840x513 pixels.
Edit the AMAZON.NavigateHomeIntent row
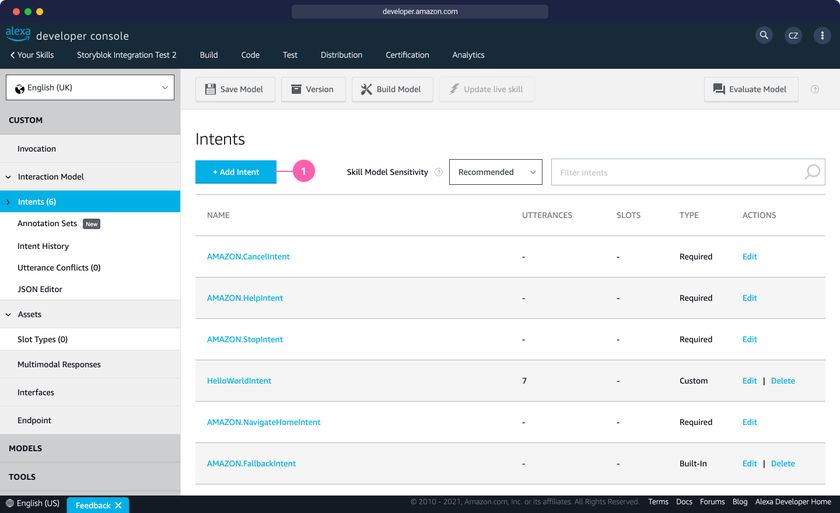tap(749, 422)
